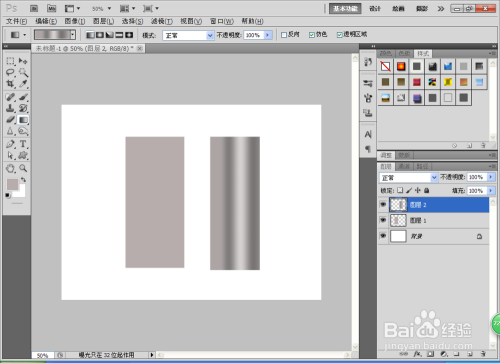Select the Eyedropper tool

23,84
